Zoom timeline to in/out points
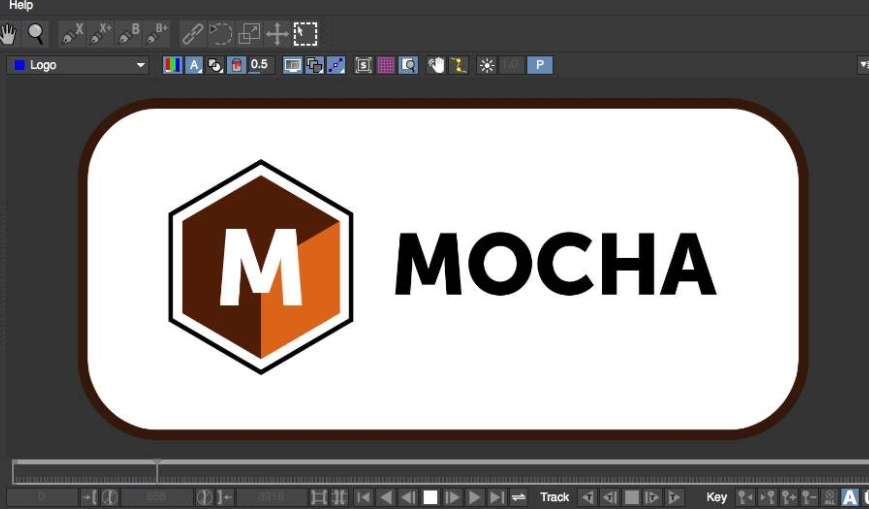Image resolution: width=869 pixels, height=509 pixels. coord(319,497)
